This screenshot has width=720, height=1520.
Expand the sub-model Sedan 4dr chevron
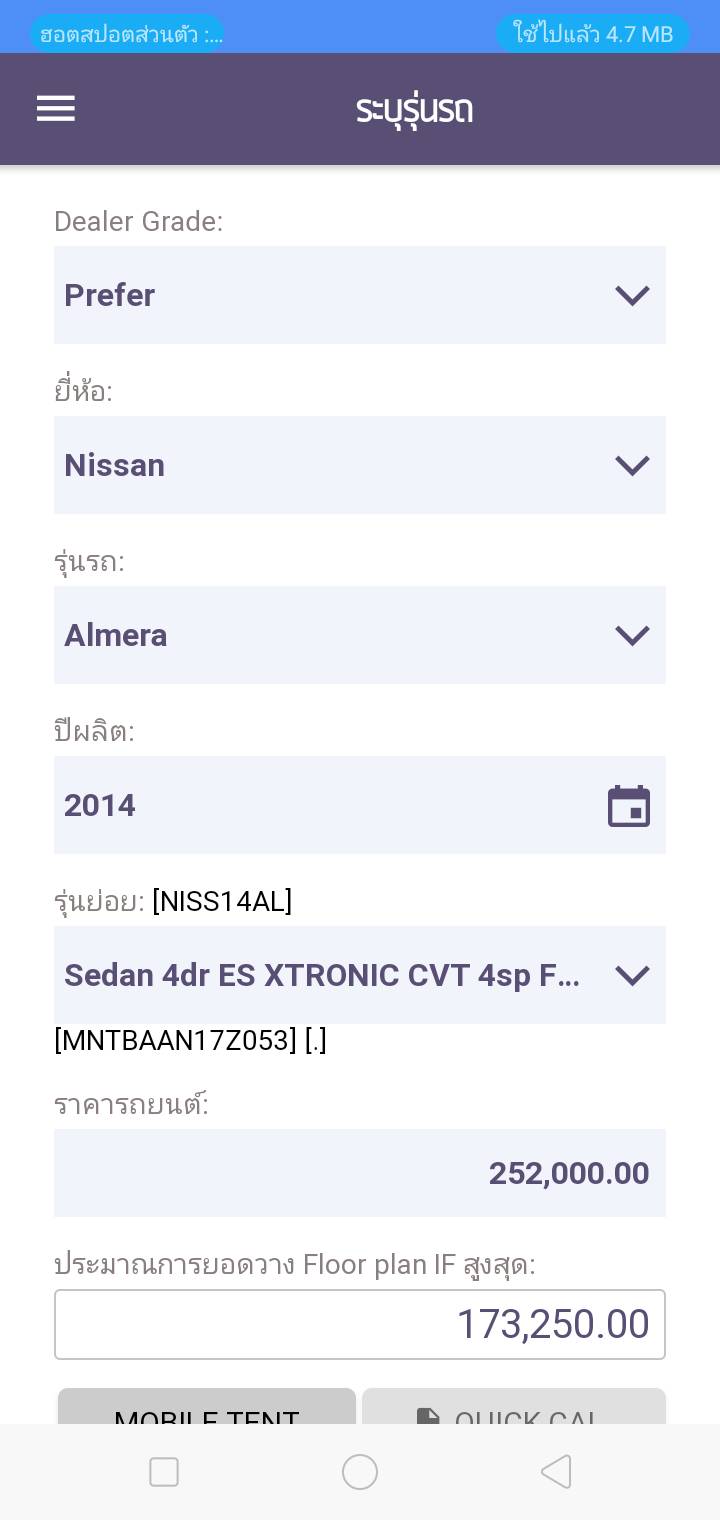(632, 976)
